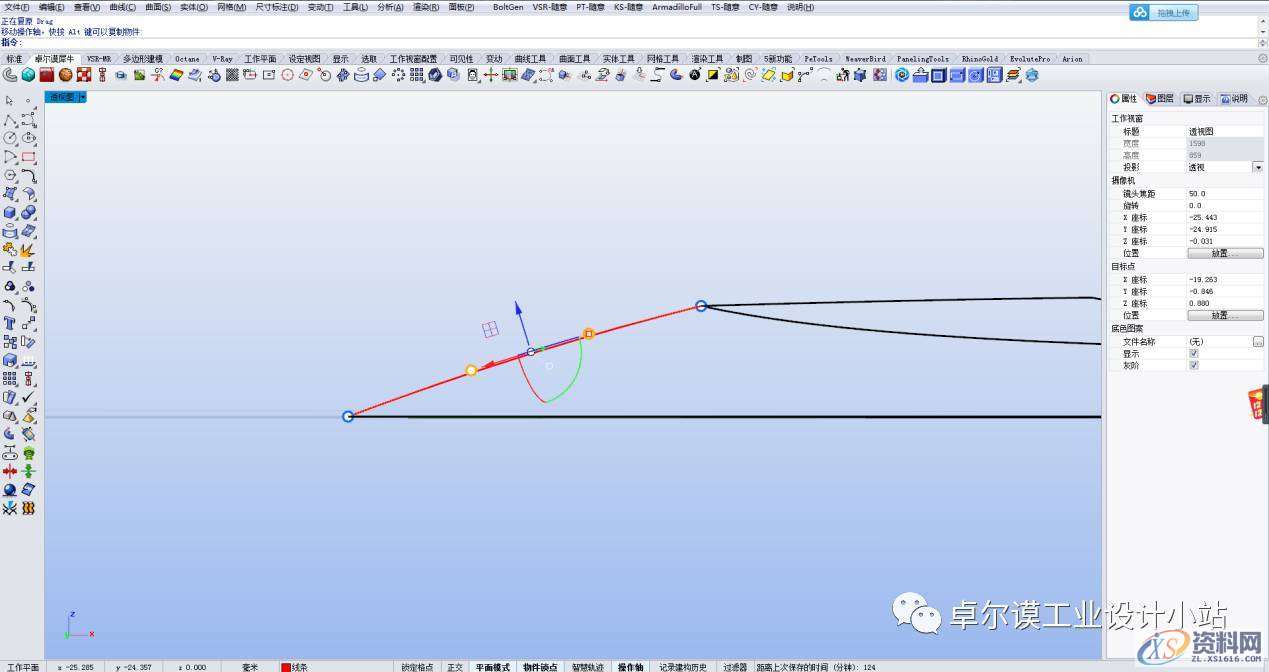Image resolution: width=1269 pixels, height=672 pixels.
Task: Click the orange basketball icon in toolbar
Action: click(65, 75)
